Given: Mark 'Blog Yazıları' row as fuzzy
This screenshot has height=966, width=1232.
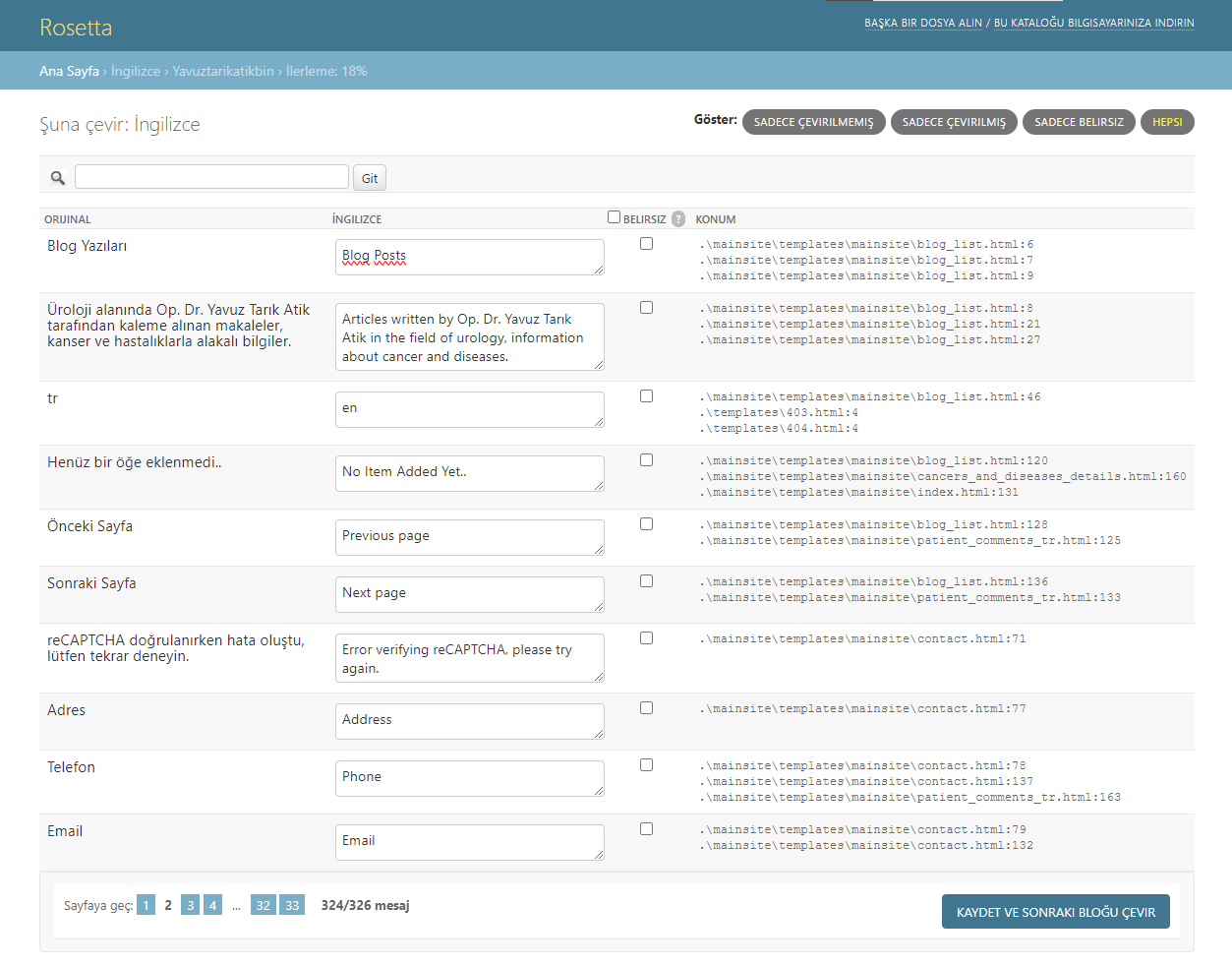Looking at the screenshot, I should (646, 243).
